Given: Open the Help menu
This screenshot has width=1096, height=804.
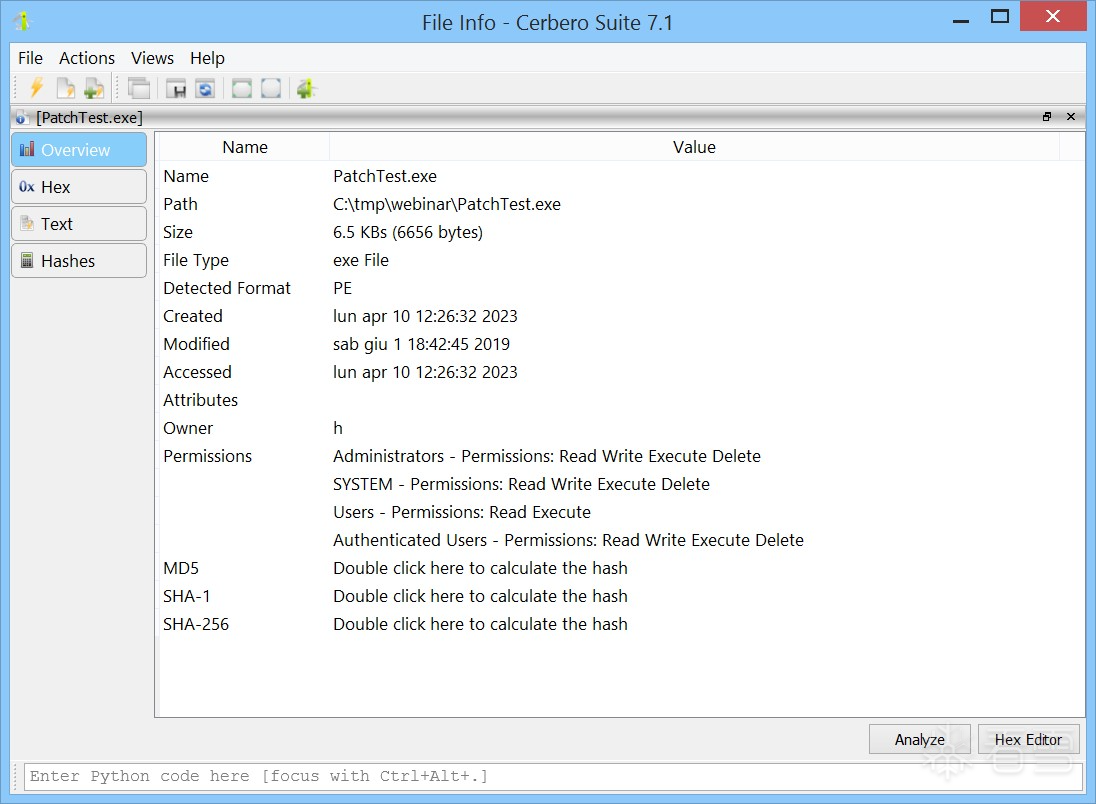Looking at the screenshot, I should [208, 58].
